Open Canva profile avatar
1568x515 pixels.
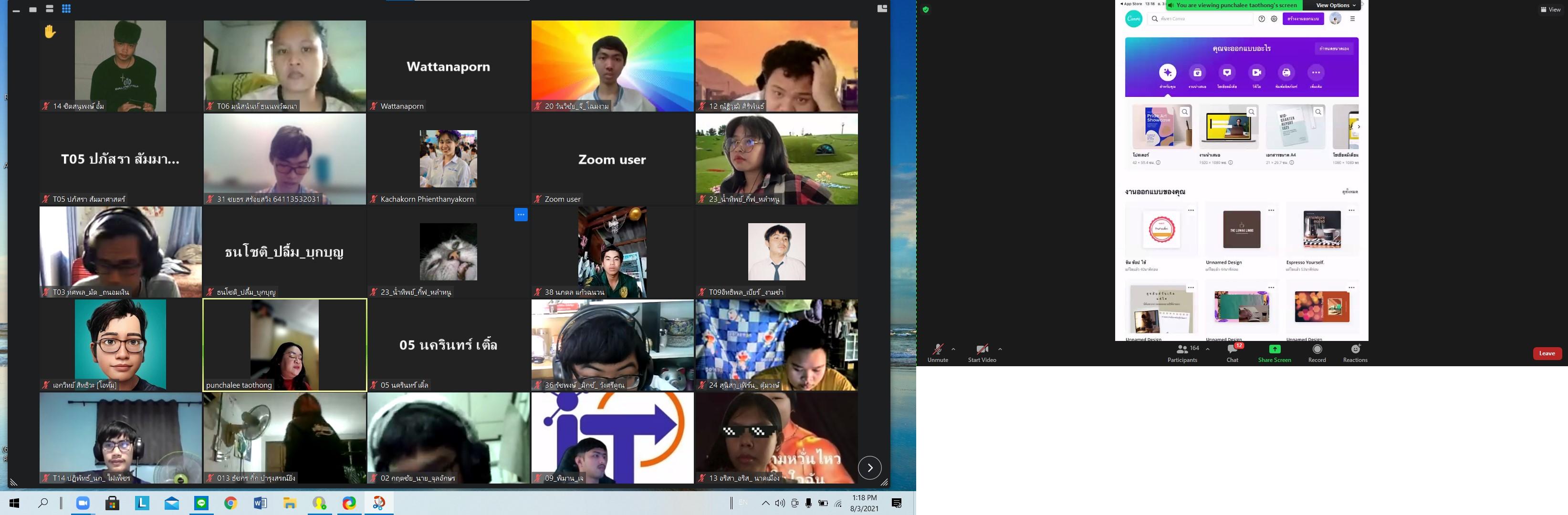[x=1336, y=19]
